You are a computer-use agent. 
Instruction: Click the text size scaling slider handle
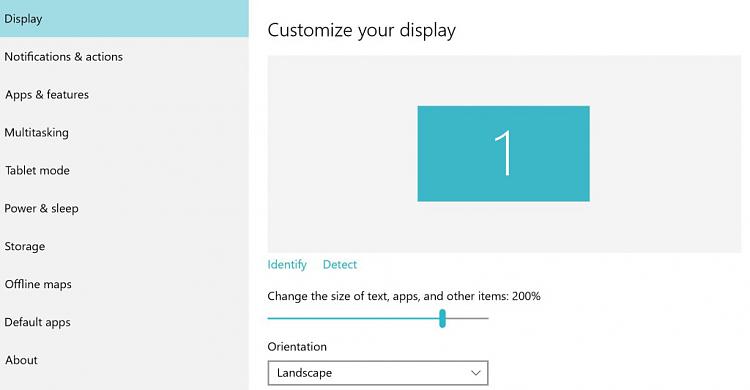click(x=442, y=318)
